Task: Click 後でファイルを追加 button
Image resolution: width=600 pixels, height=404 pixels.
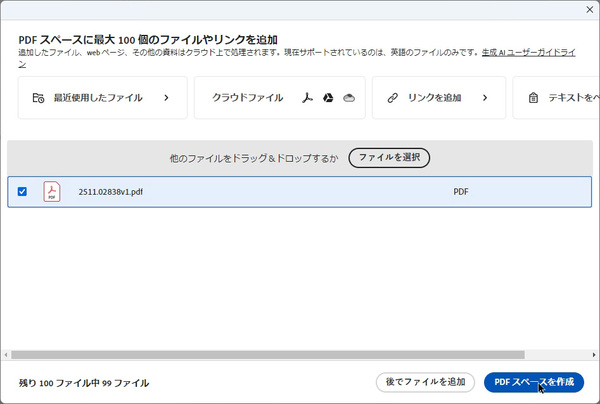Action: tap(425, 382)
